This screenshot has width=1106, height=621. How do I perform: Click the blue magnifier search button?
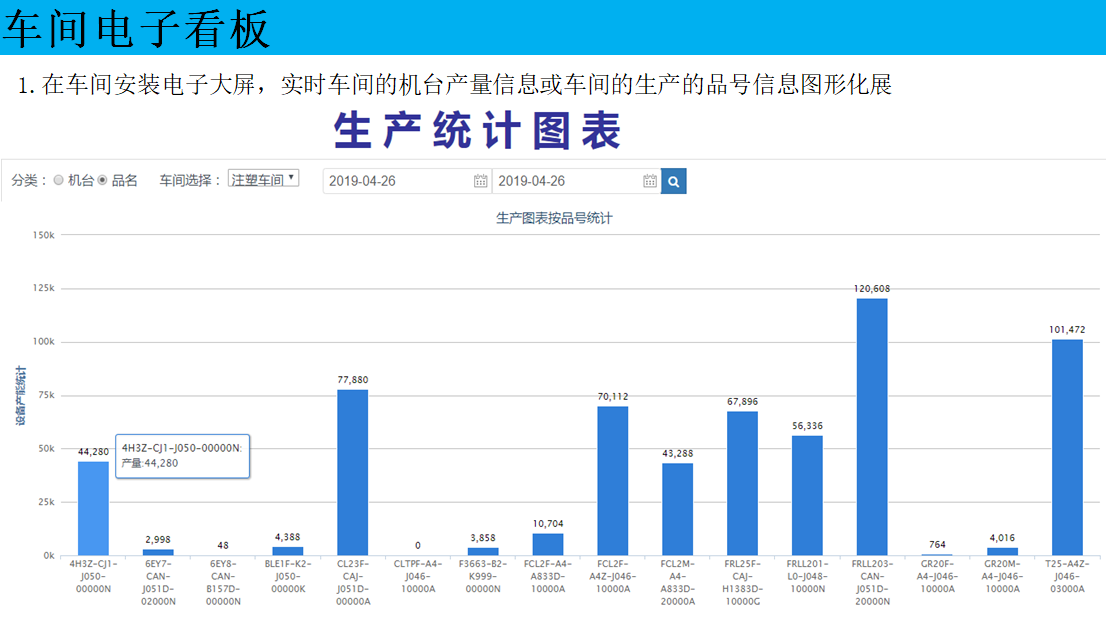[674, 181]
